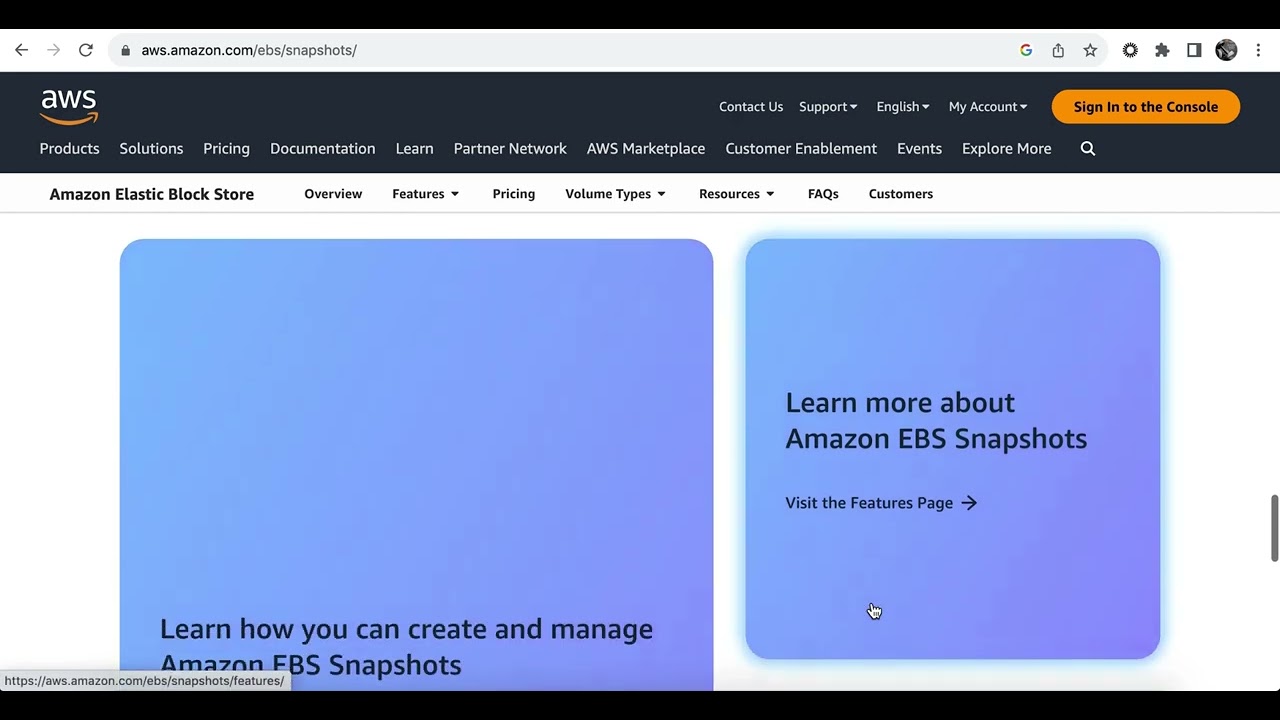Open the Pricing menu in top nav
1280x720 pixels.
[226, 148]
